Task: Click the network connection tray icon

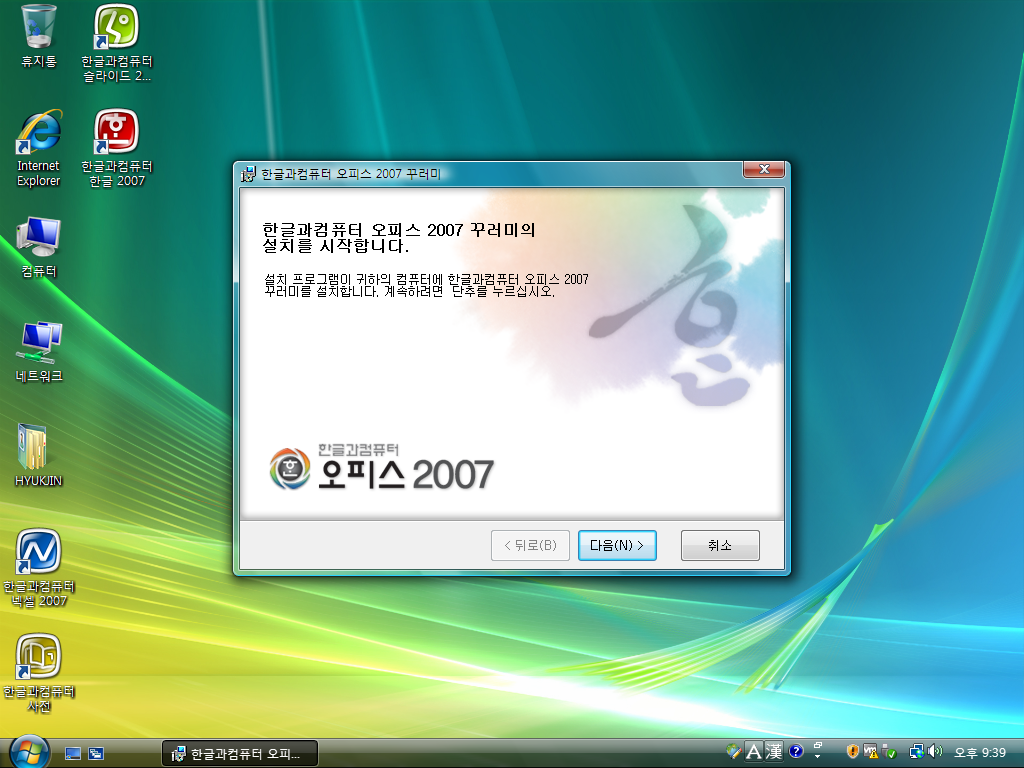Action: [x=917, y=752]
